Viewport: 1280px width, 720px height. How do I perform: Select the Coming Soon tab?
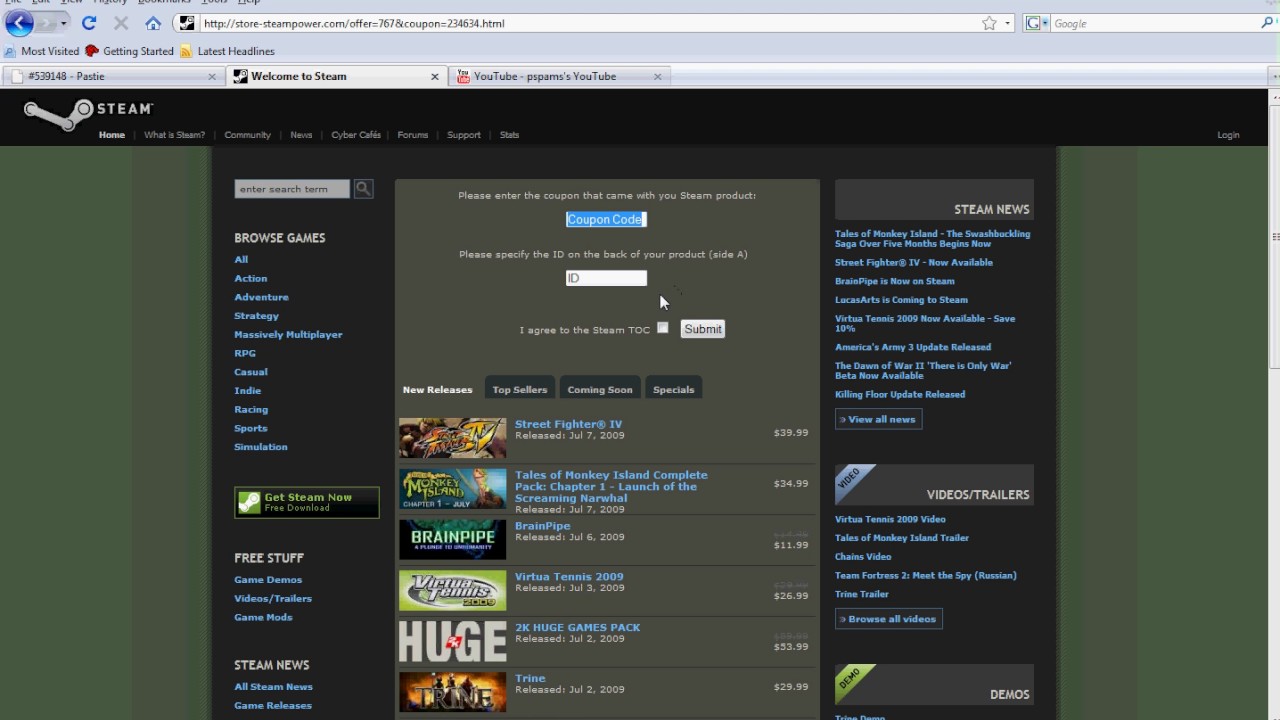coord(600,389)
